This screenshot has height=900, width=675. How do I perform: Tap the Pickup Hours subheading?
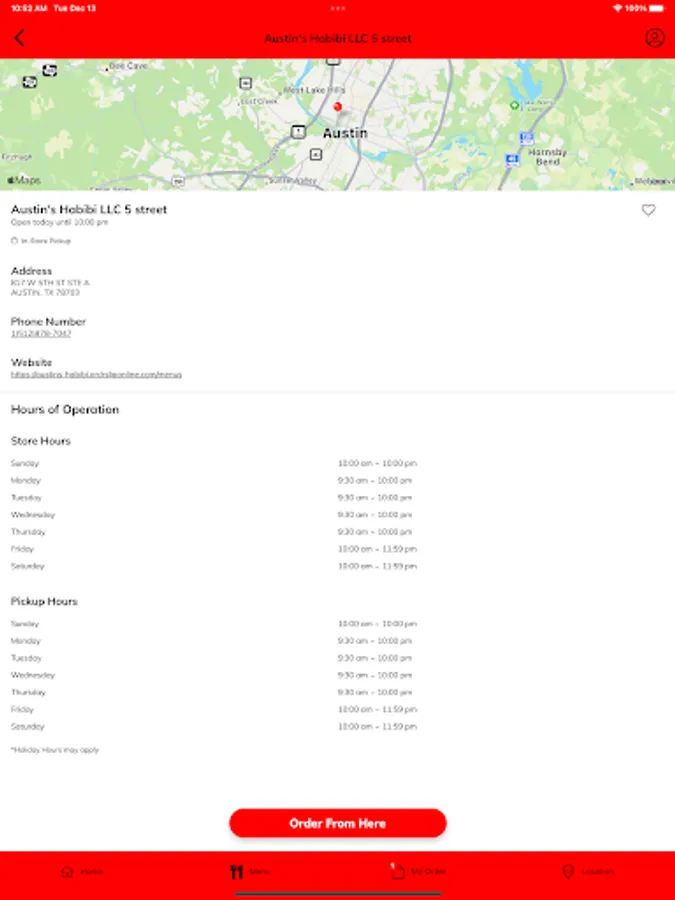44,601
